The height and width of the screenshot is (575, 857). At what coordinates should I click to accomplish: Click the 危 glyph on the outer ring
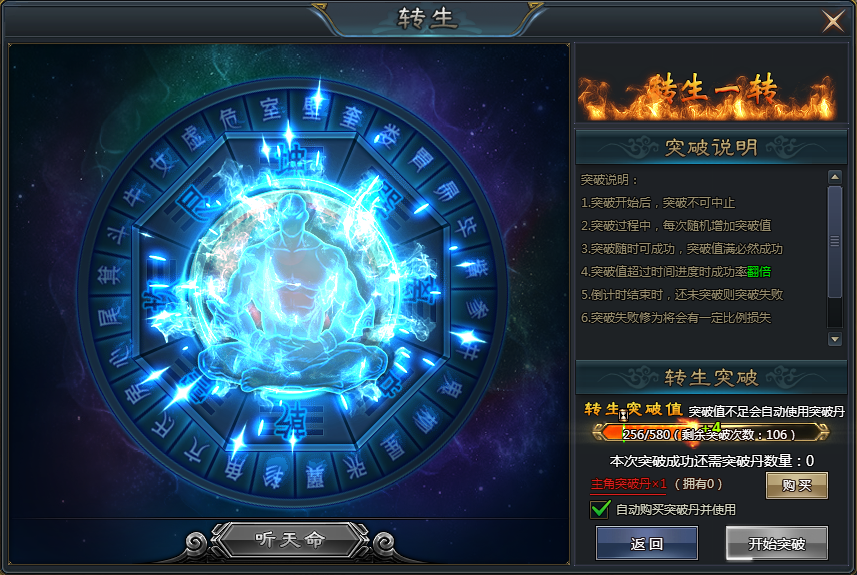point(231,118)
